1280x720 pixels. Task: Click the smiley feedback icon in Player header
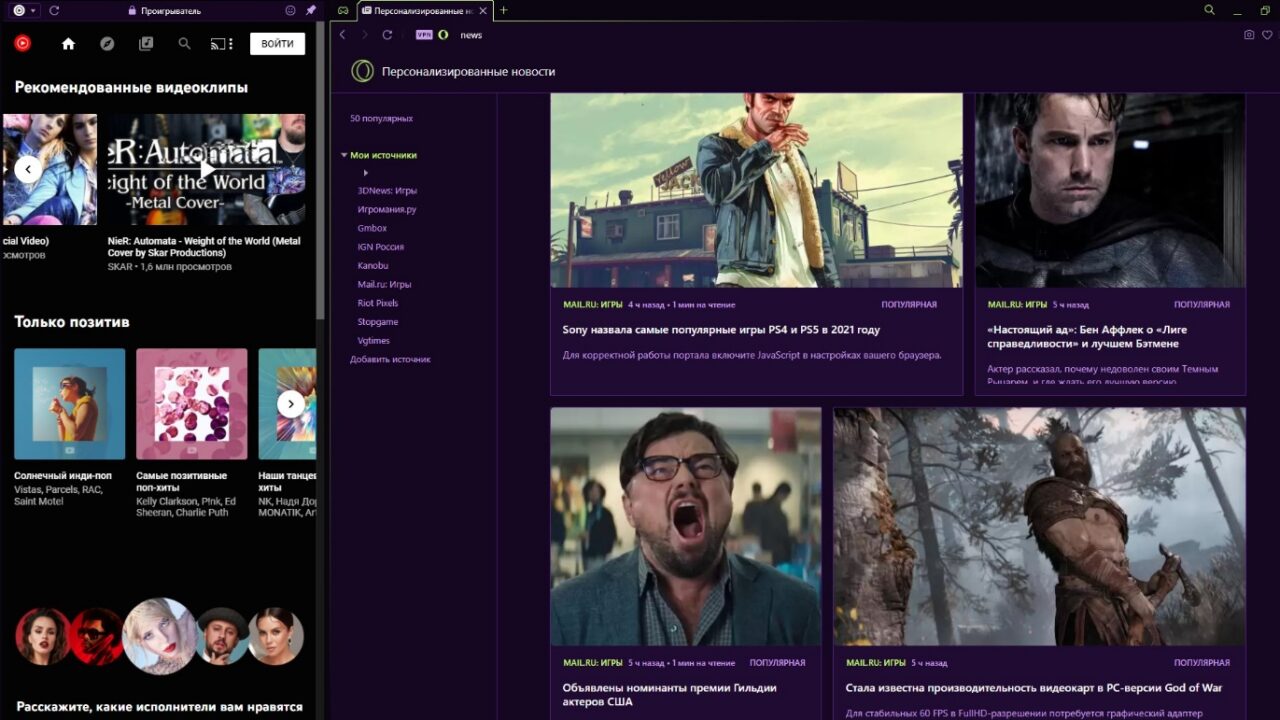[291, 10]
